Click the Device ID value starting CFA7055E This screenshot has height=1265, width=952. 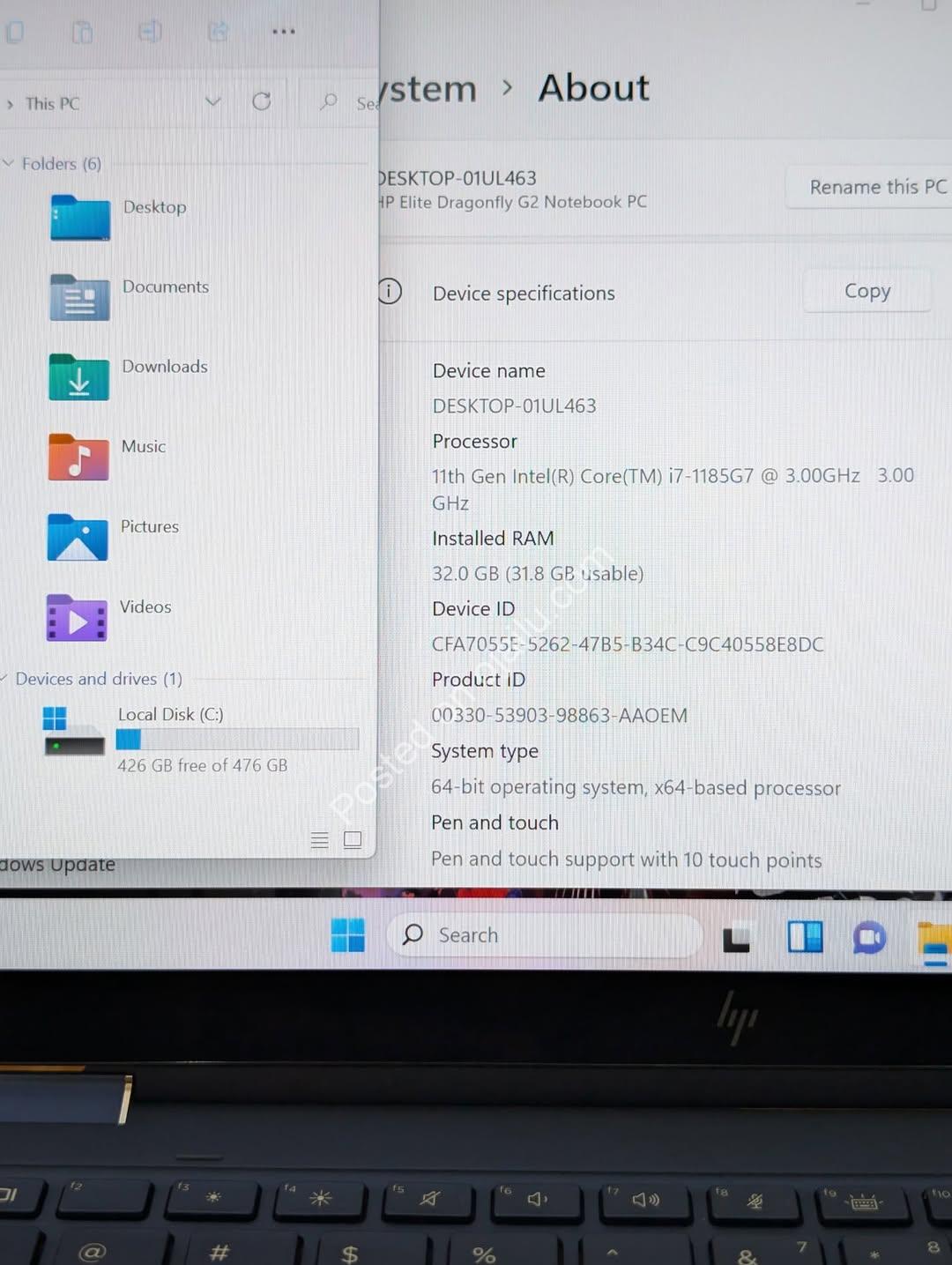pos(628,644)
